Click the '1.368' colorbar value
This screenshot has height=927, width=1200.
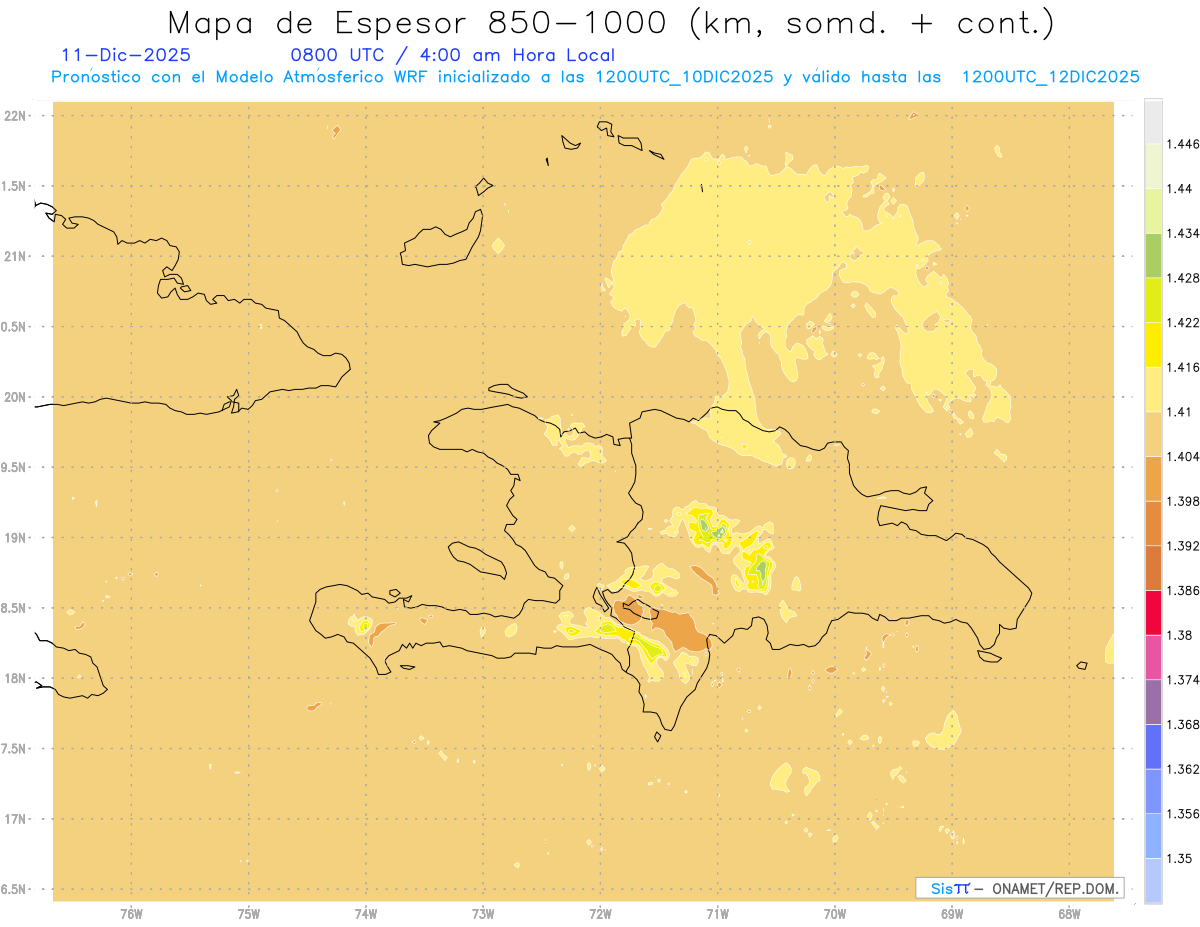[x=1181, y=724]
